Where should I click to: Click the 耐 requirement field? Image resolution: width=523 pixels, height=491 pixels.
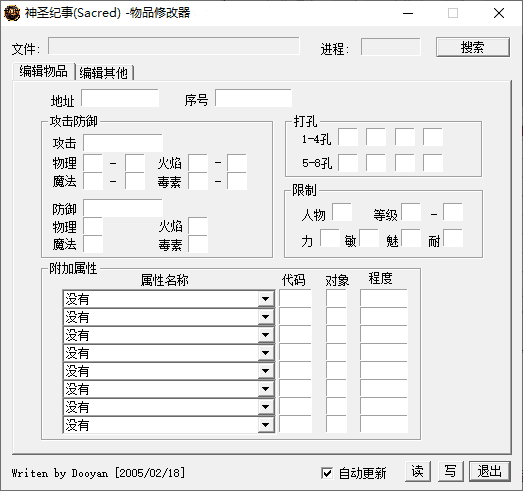[453, 238]
